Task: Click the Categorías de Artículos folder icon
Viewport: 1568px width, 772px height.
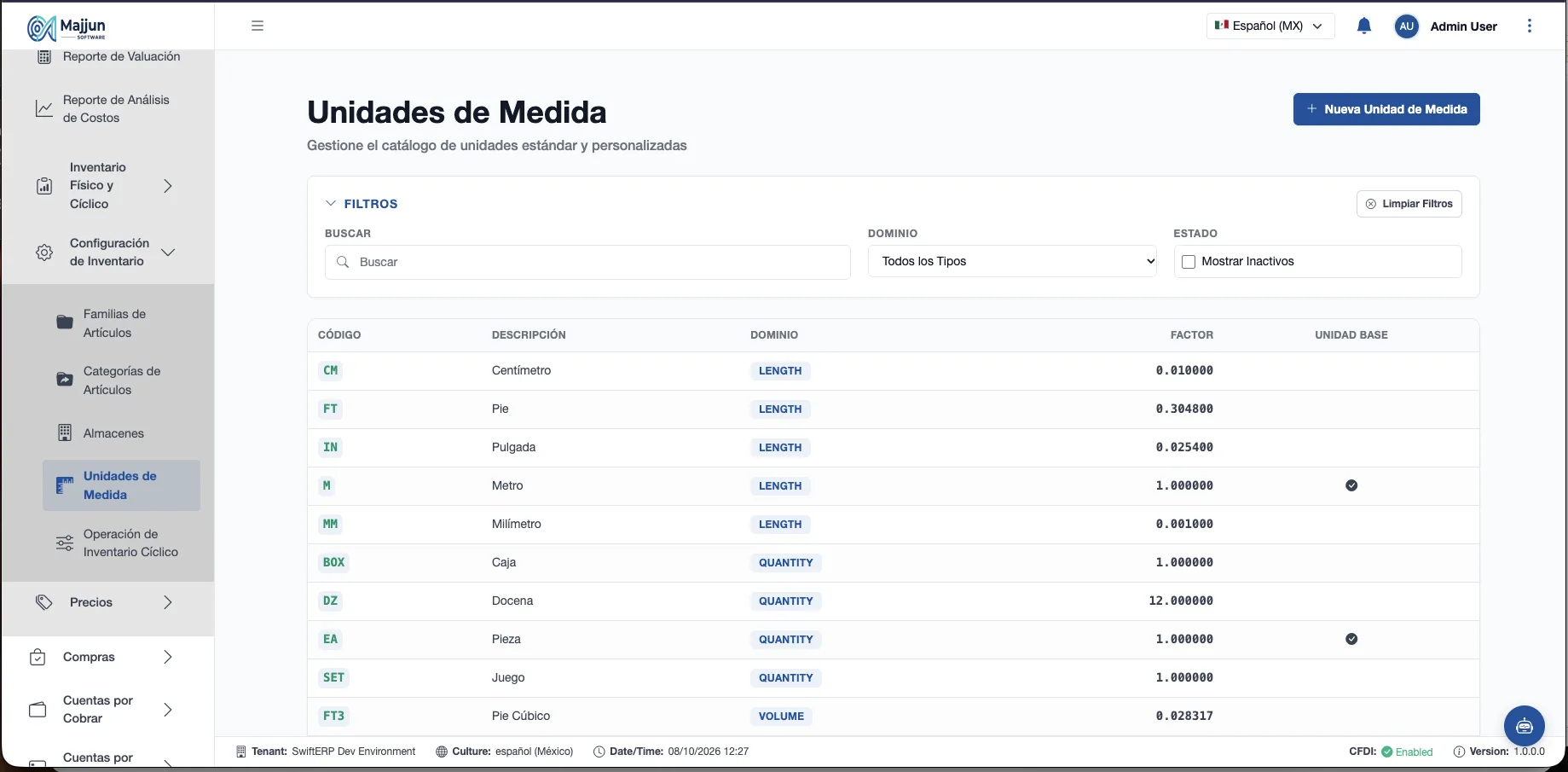Action: [65, 380]
